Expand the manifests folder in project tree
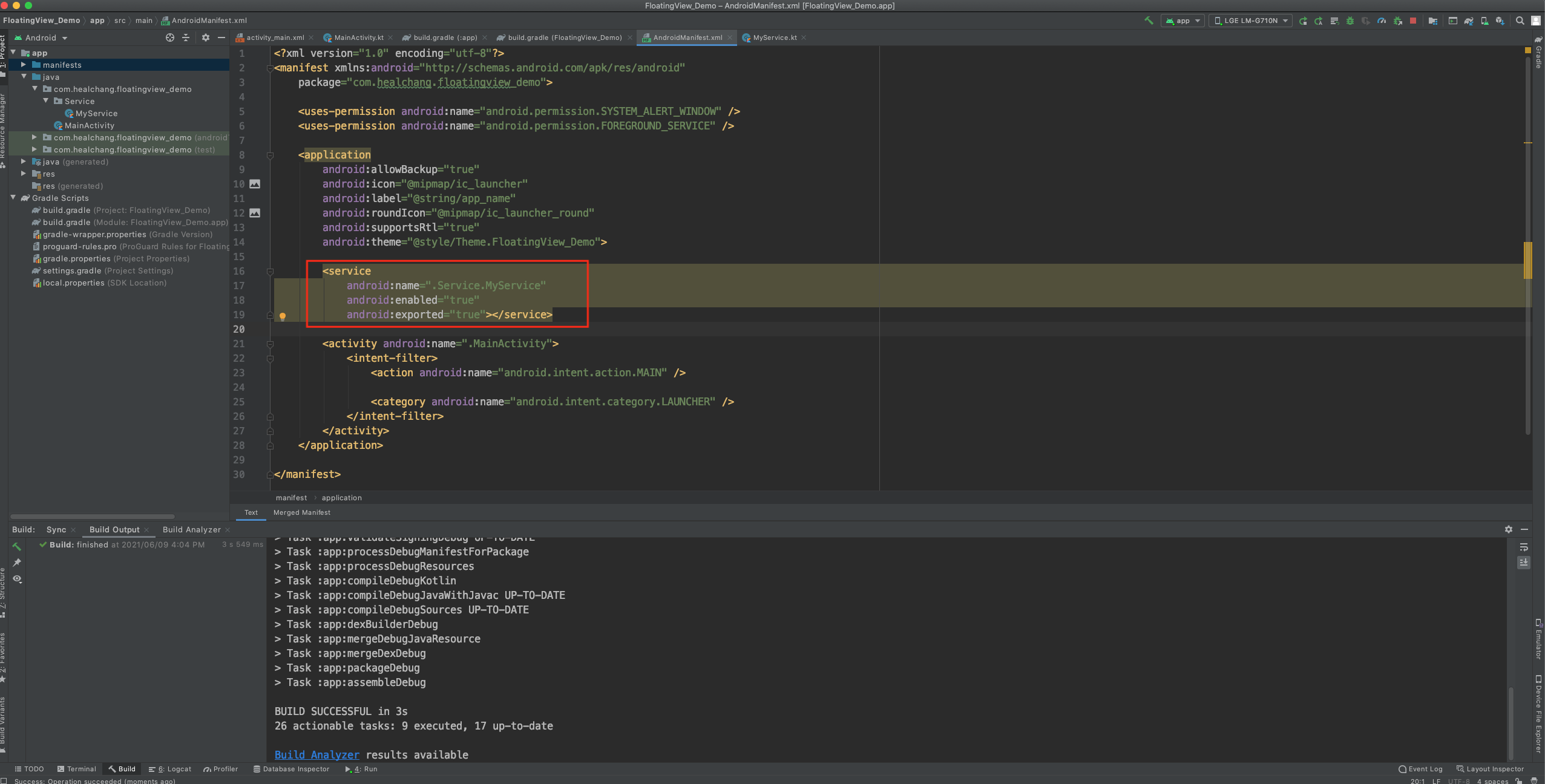The image size is (1545, 784). (x=24, y=65)
